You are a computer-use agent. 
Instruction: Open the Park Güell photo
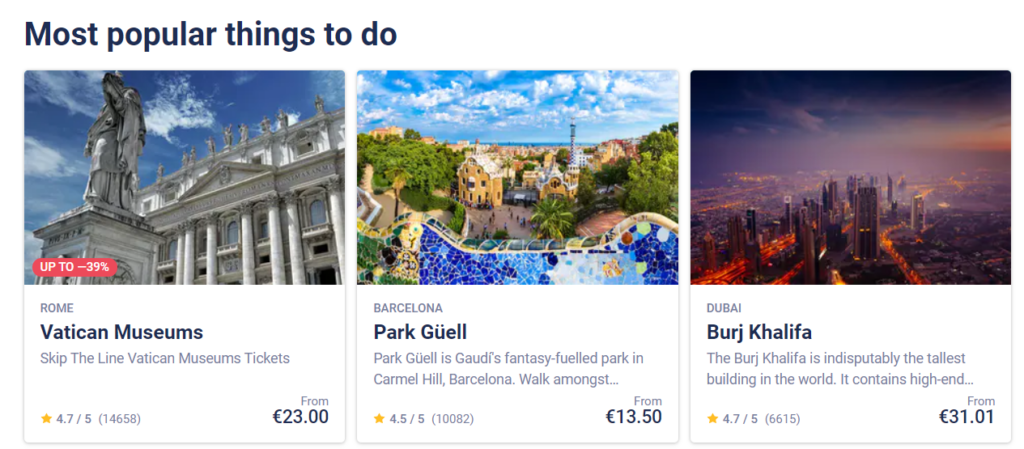(517, 177)
